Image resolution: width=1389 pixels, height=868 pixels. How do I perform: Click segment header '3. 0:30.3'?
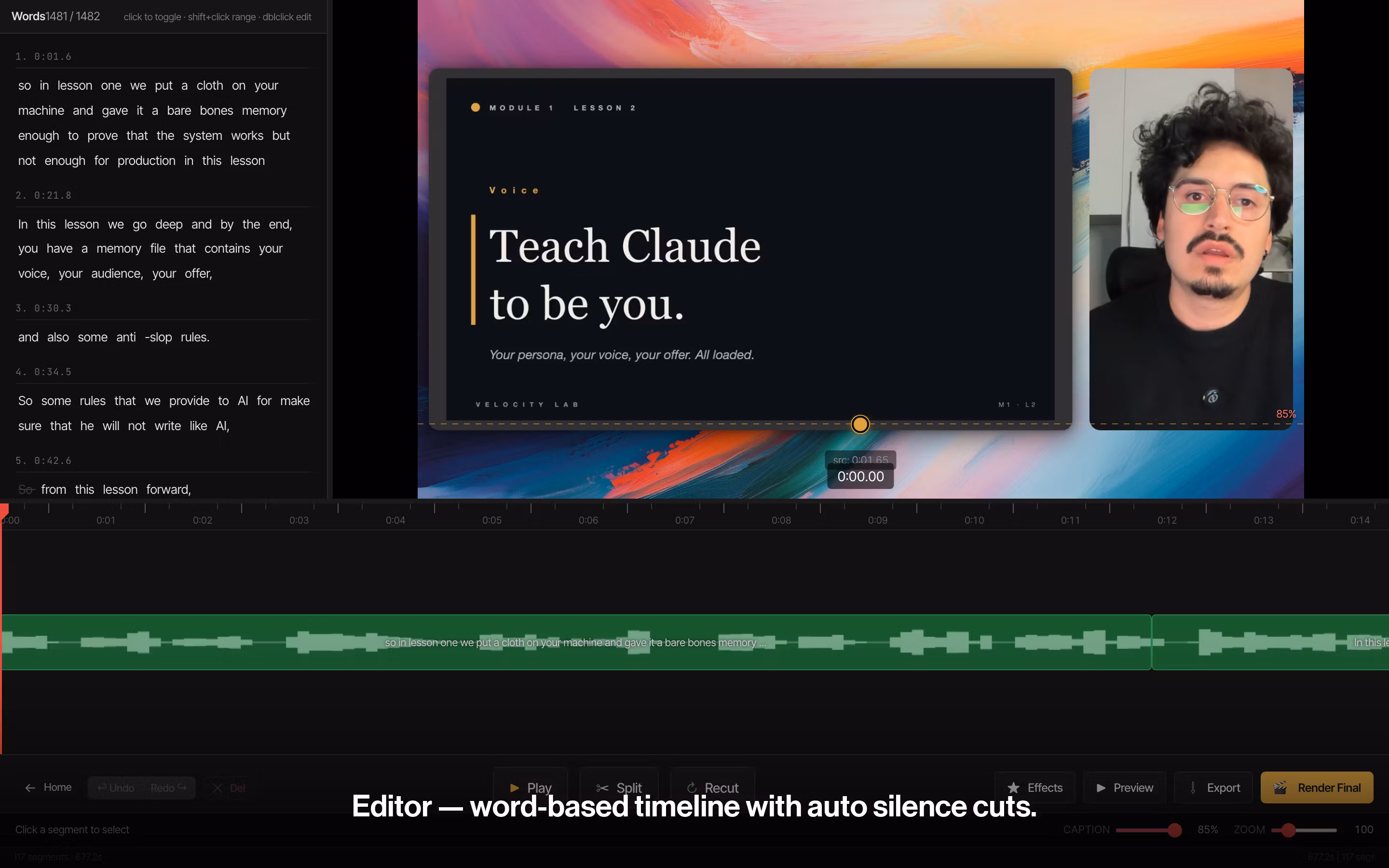pyautogui.click(x=43, y=308)
